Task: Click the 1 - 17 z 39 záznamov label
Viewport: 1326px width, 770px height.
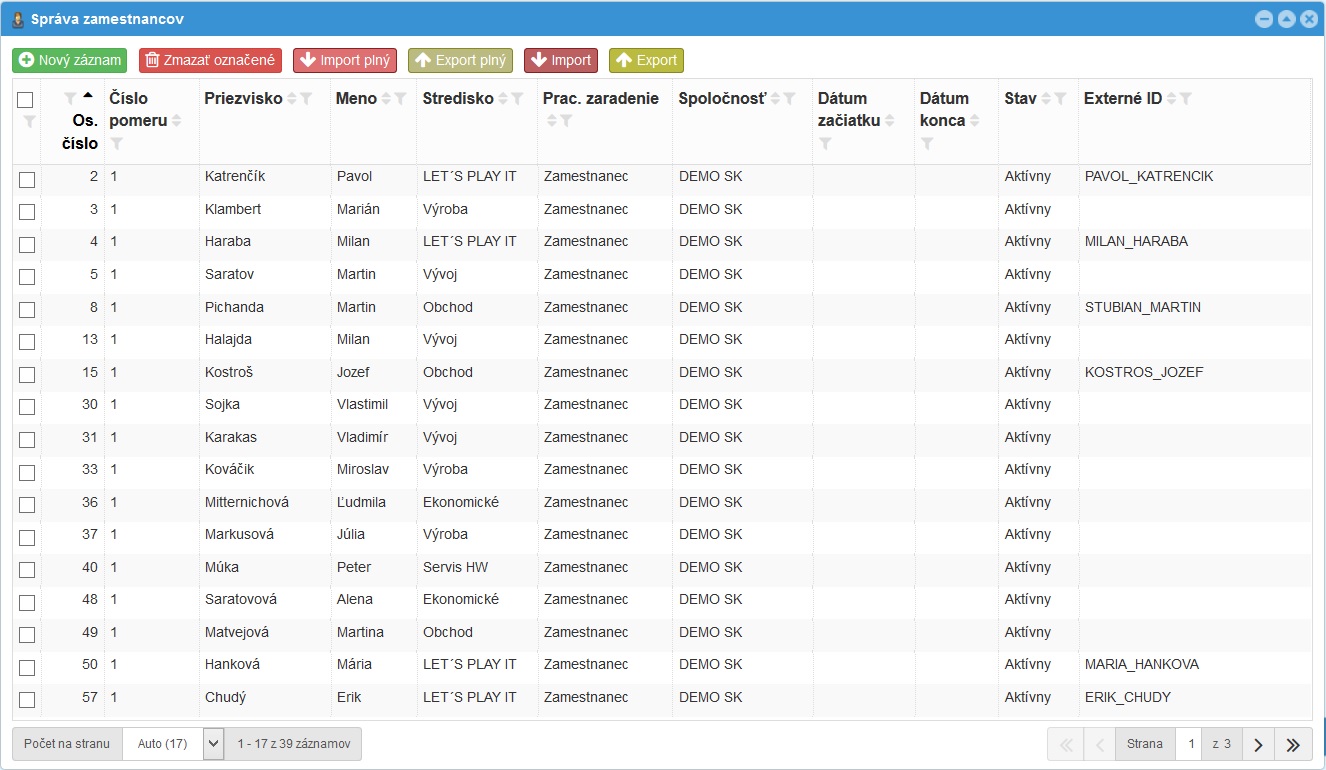Action: (294, 744)
